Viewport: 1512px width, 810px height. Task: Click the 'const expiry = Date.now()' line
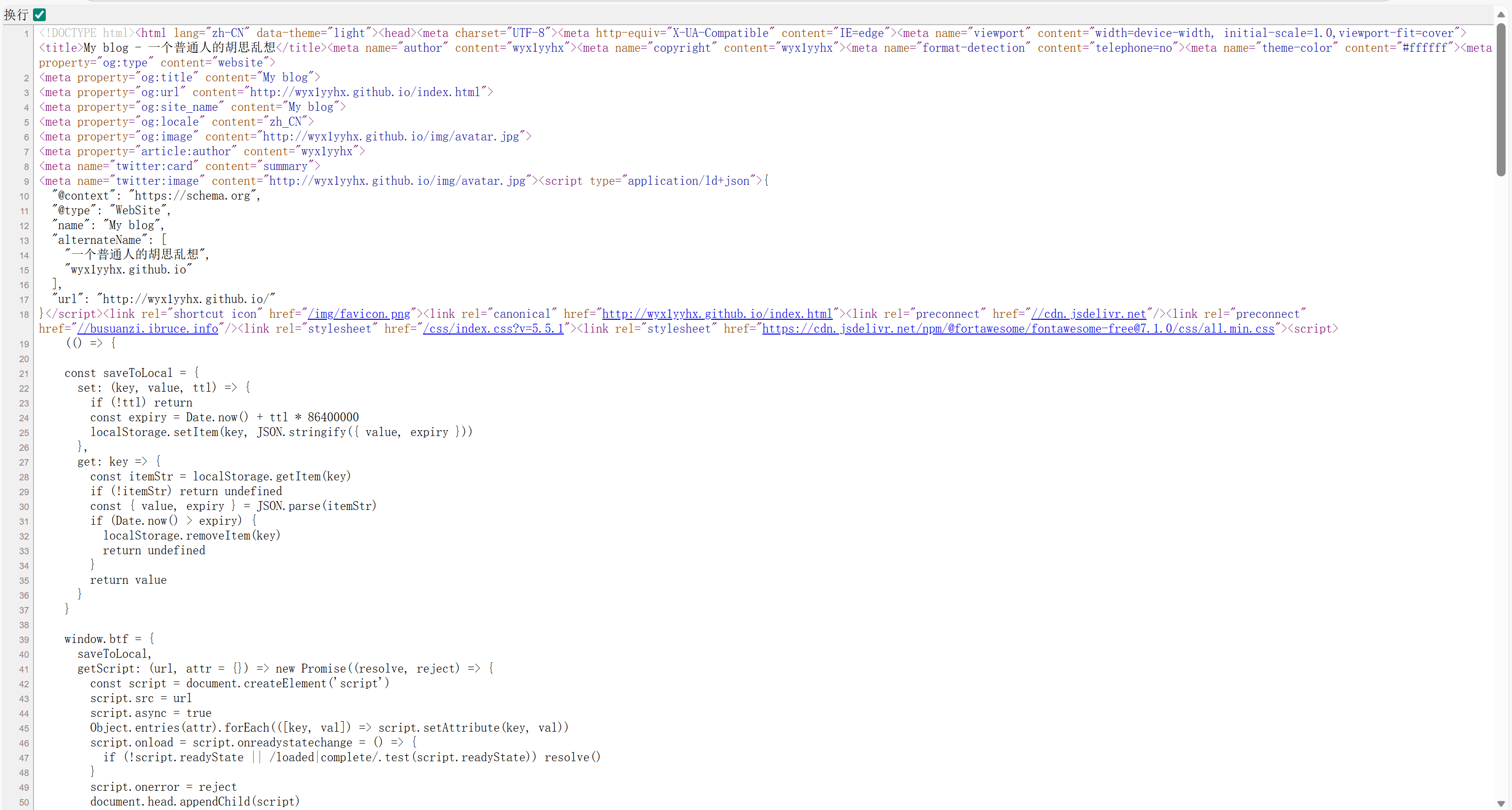click(x=225, y=417)
